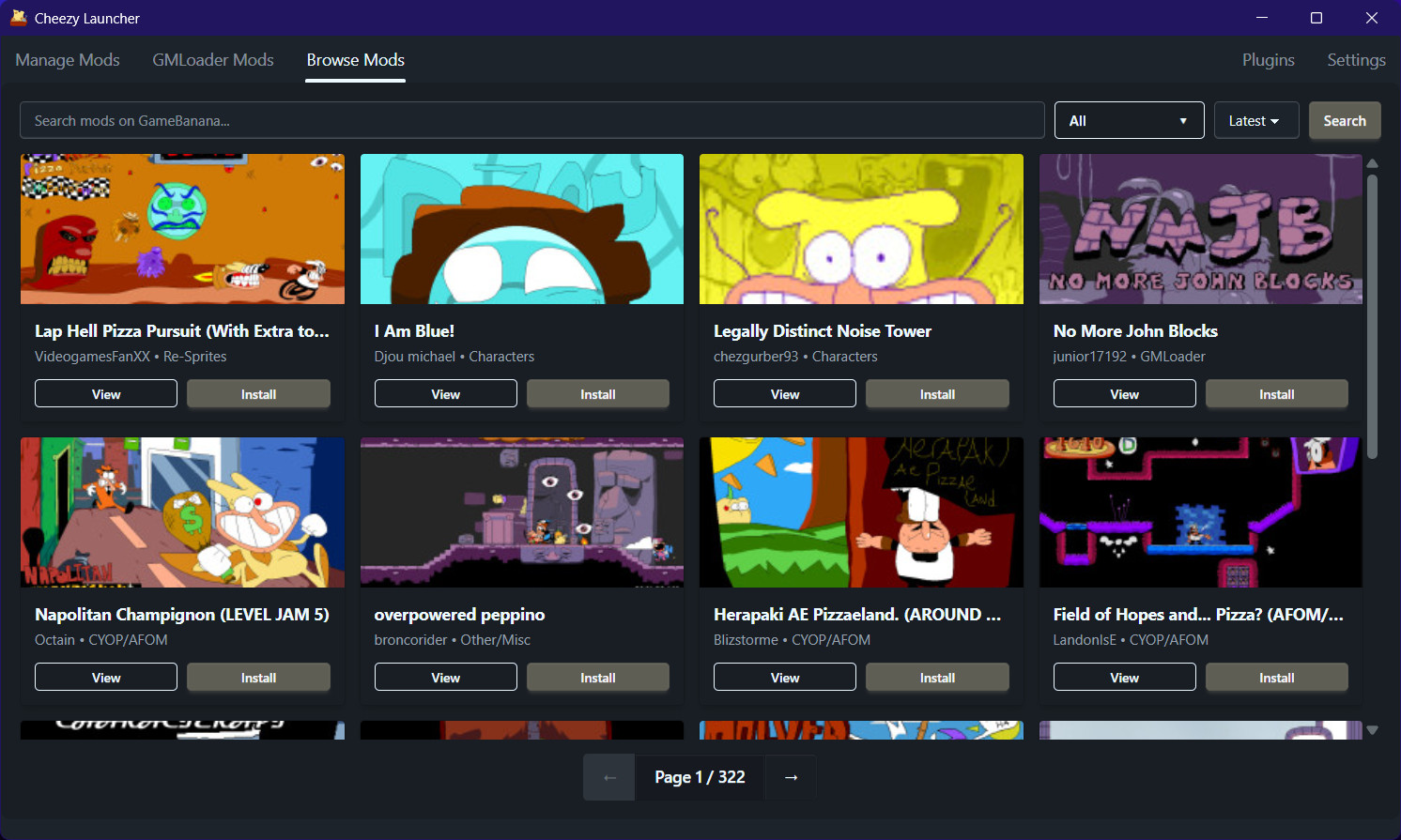The width and height of the screenshot is (1401, 840).
Task: Click the No More John Blocks thumbnail
Action: [1201, 229]
